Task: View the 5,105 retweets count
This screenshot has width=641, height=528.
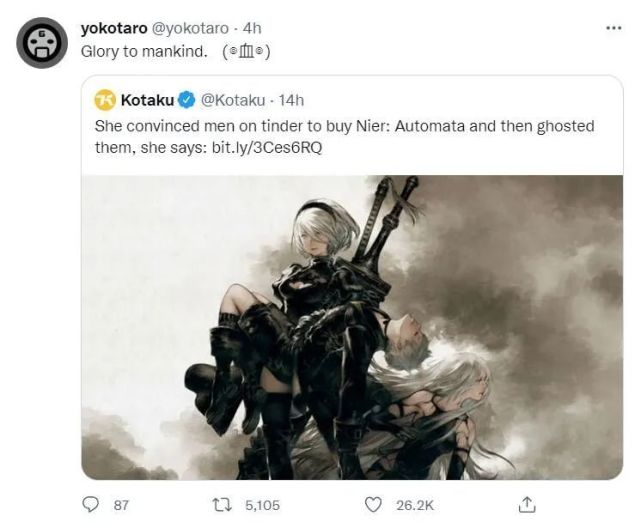Action: click(262, 505)
